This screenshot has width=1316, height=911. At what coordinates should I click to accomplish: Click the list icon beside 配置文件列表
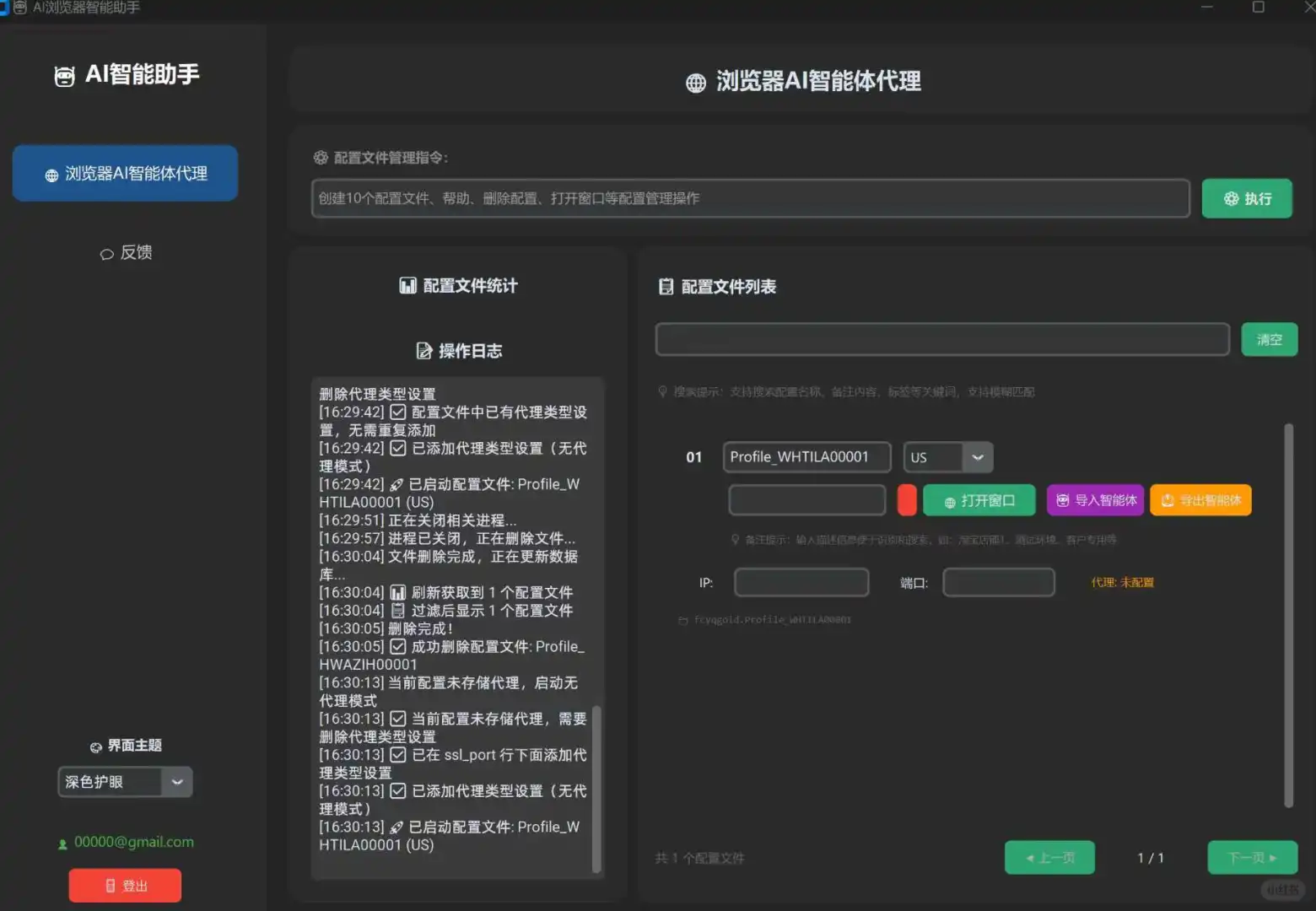tap(666, 286)
